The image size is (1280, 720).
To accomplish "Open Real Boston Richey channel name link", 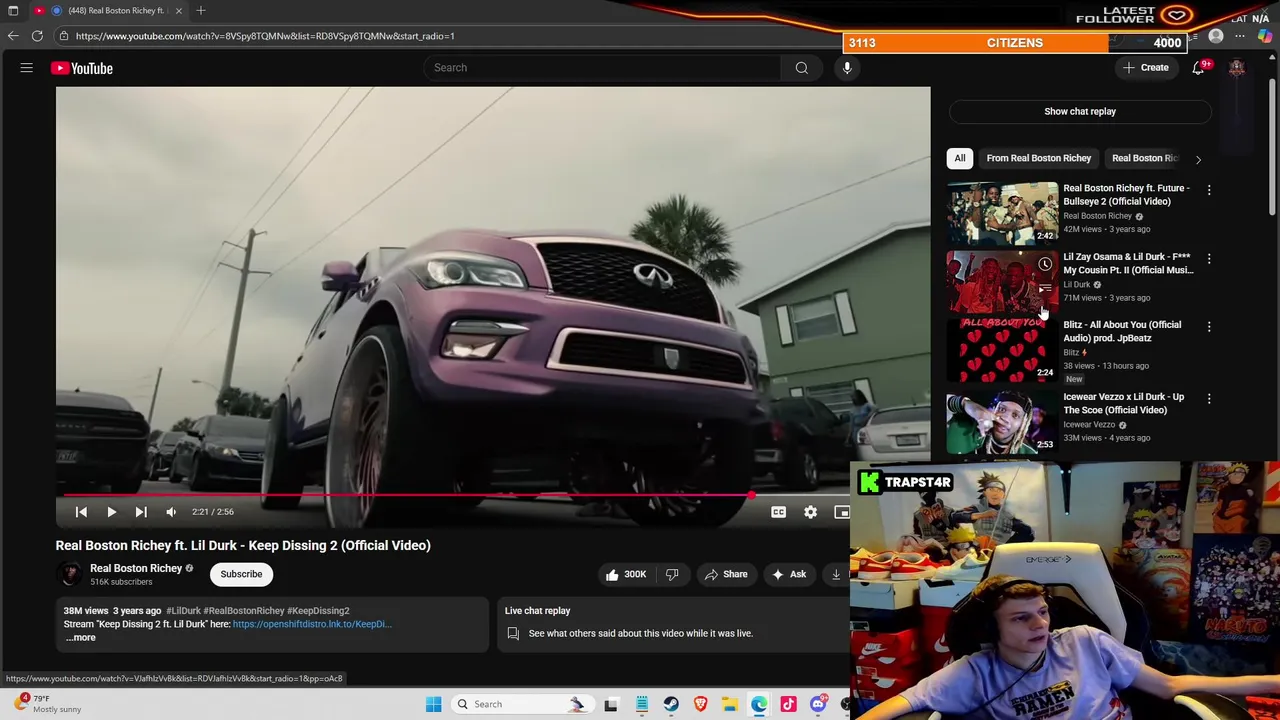I will click(x=136, y=568).
